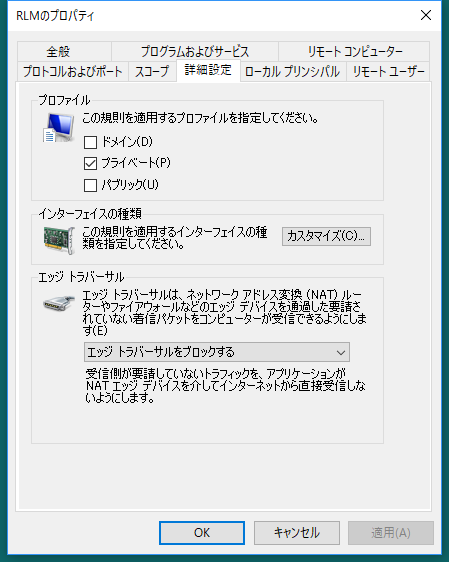Image resolution: width=449 pixels, height=562 pixels.
Task: Go to the プロトコルおよびポート tab
Action: pyautogui.click(x=73, y=71)
